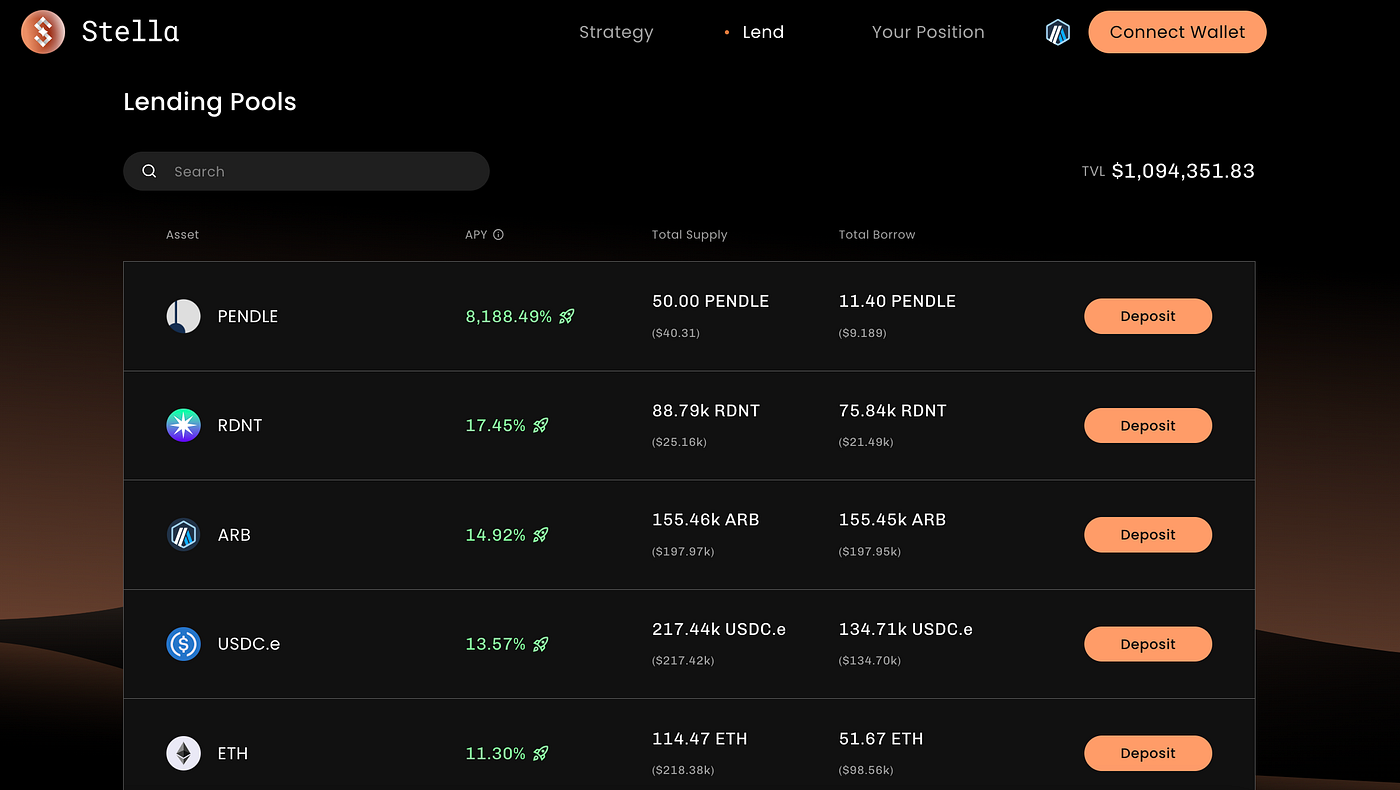The width and height of the screenshot is (1400, 790).
Task: Open the Strategy tab
Action: 616,32
